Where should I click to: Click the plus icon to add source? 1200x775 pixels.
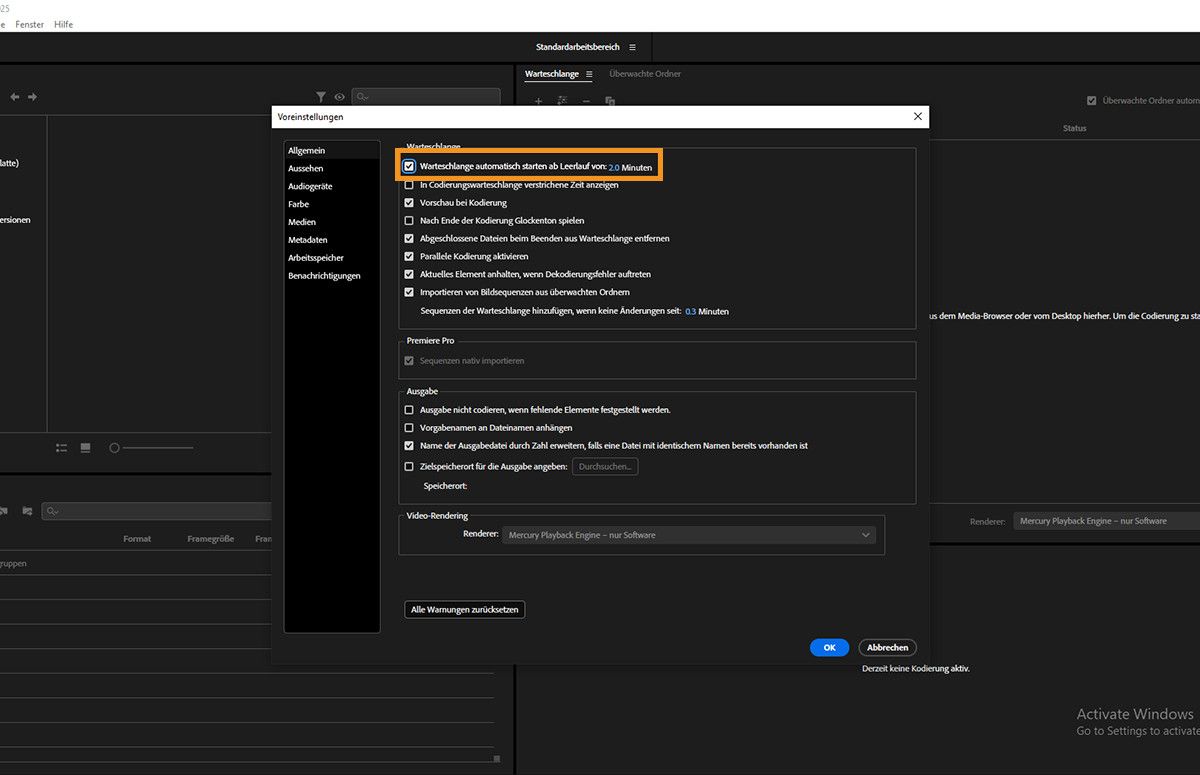pos(538,101)
